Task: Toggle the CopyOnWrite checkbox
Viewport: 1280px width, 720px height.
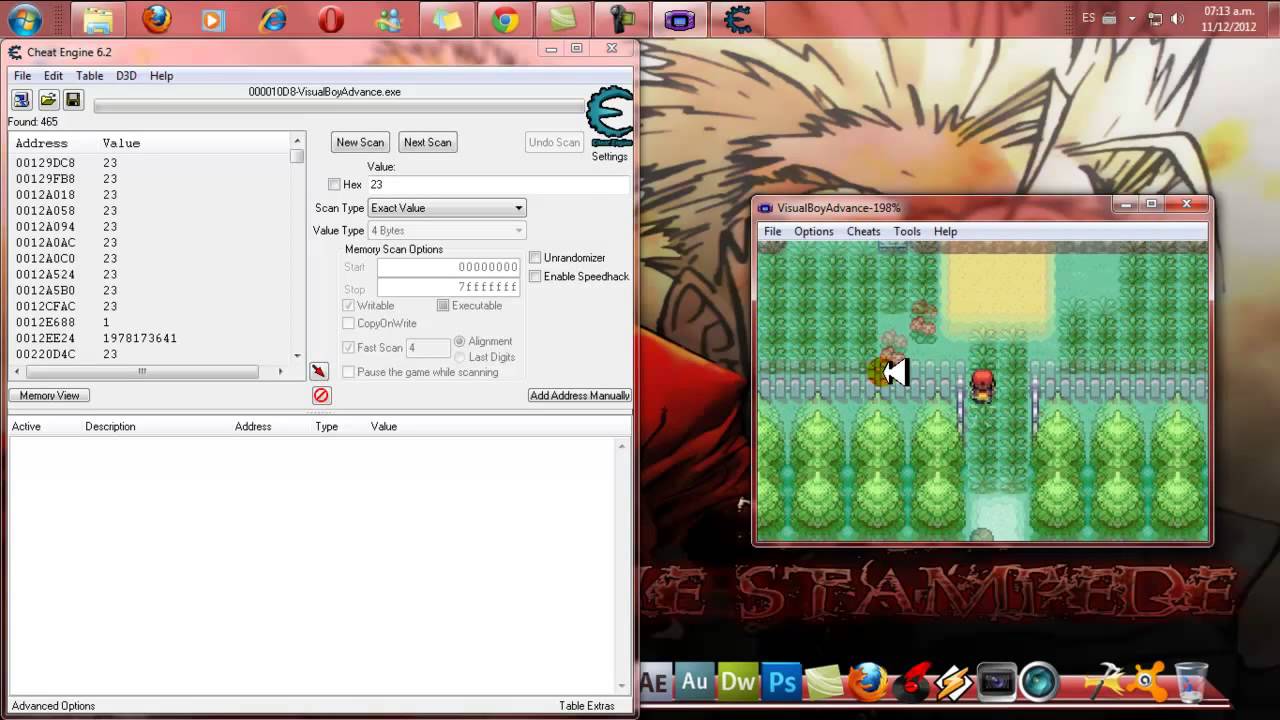Action: tap(348, 324)
